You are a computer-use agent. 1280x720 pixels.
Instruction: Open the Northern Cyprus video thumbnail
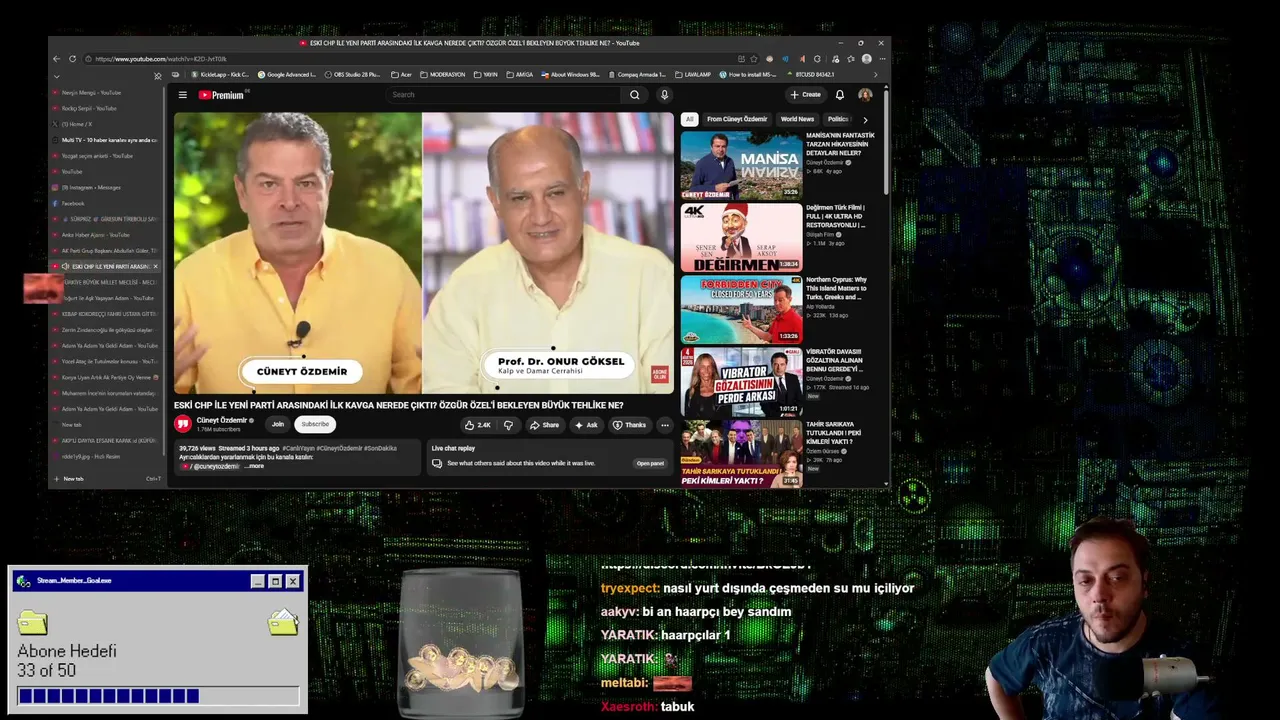[741, 309]
